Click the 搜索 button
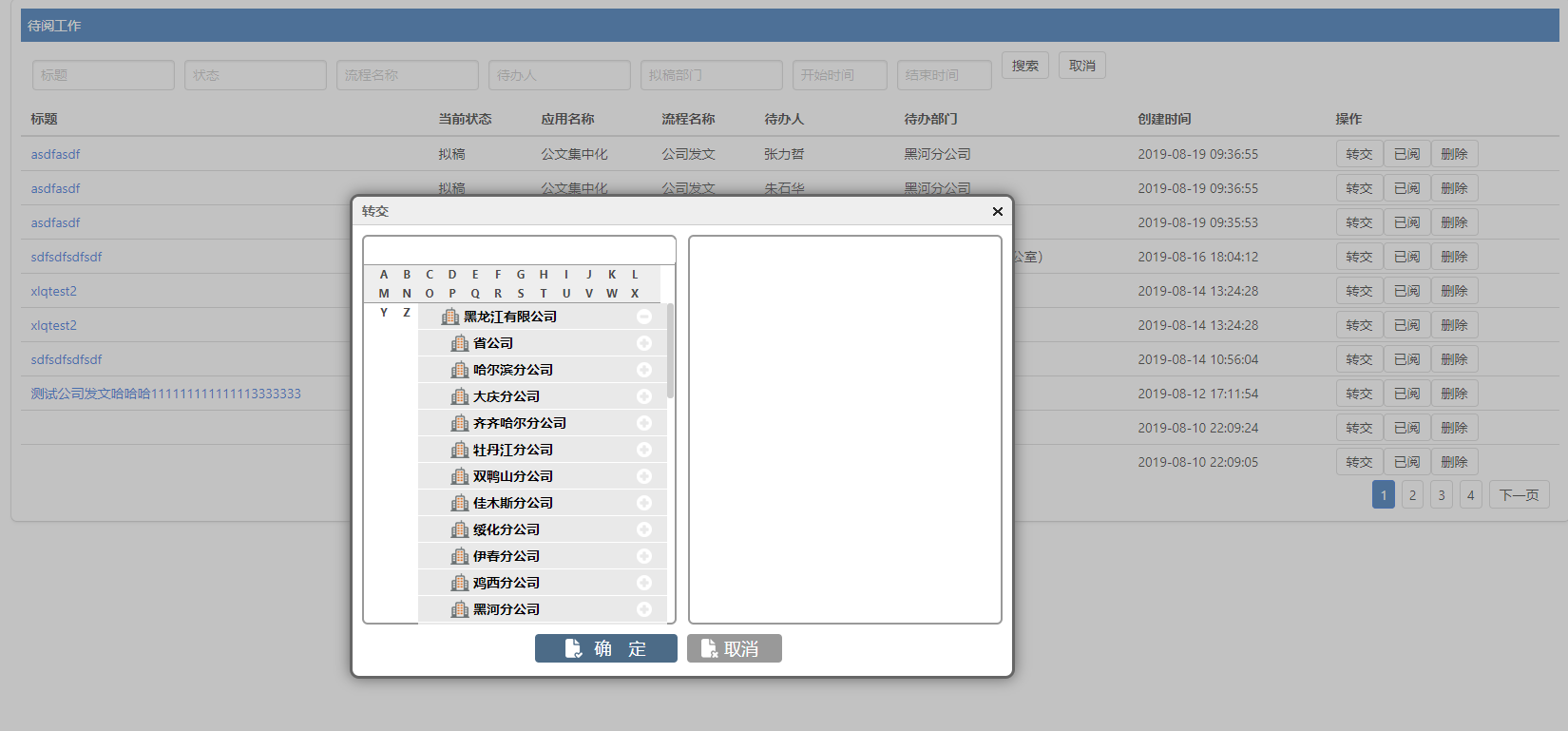The width and height of the screenshot is (1568, 731). [x=1025, y=66]
